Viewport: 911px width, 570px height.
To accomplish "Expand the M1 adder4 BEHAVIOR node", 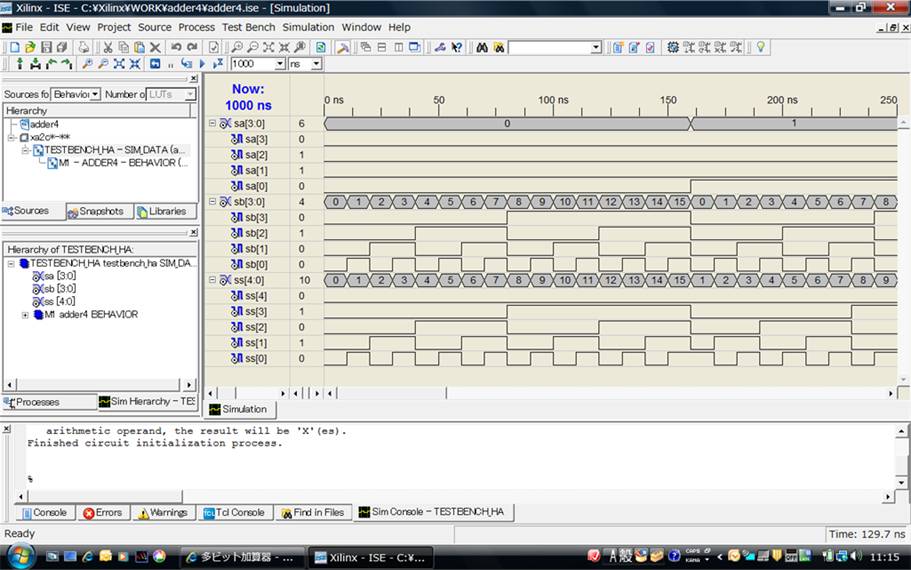I will (x=25, y=315).
